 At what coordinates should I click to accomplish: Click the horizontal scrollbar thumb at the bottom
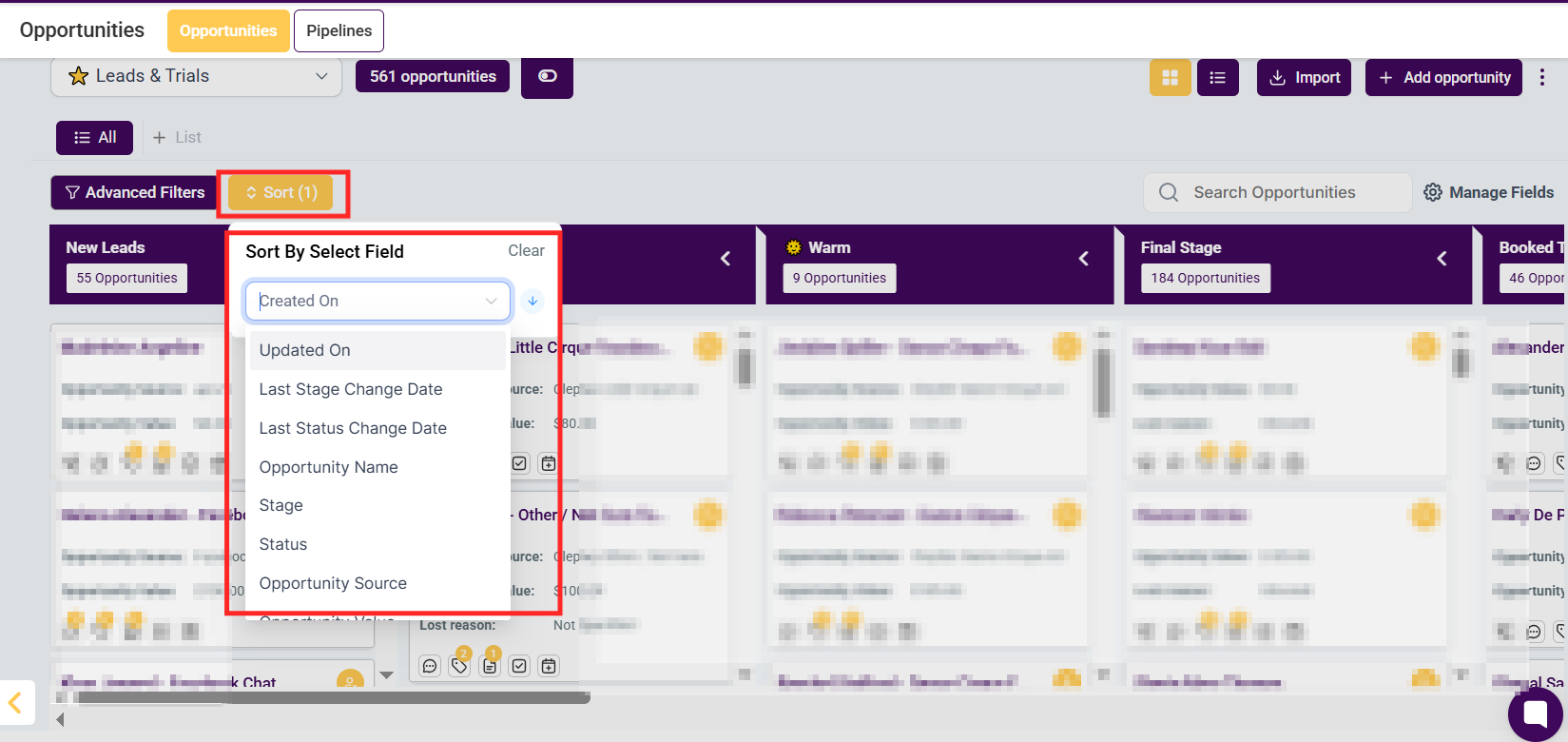point(334,697)
